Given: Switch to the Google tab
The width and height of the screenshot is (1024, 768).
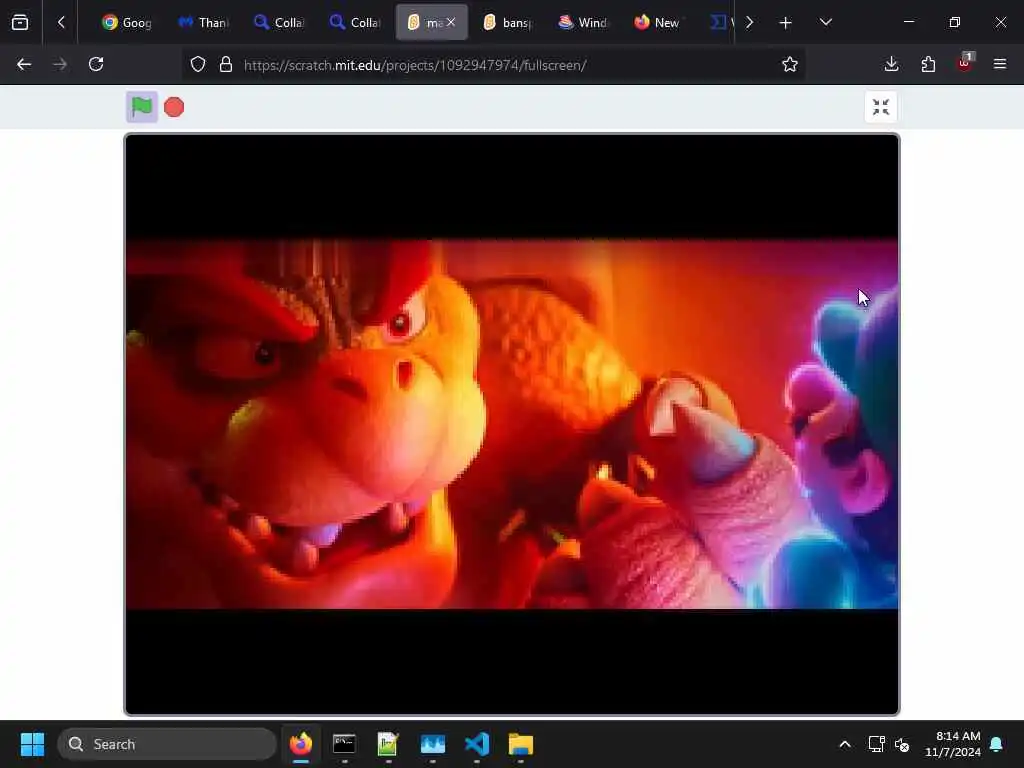Looking at the screenshot, I should tap(127, 23).
